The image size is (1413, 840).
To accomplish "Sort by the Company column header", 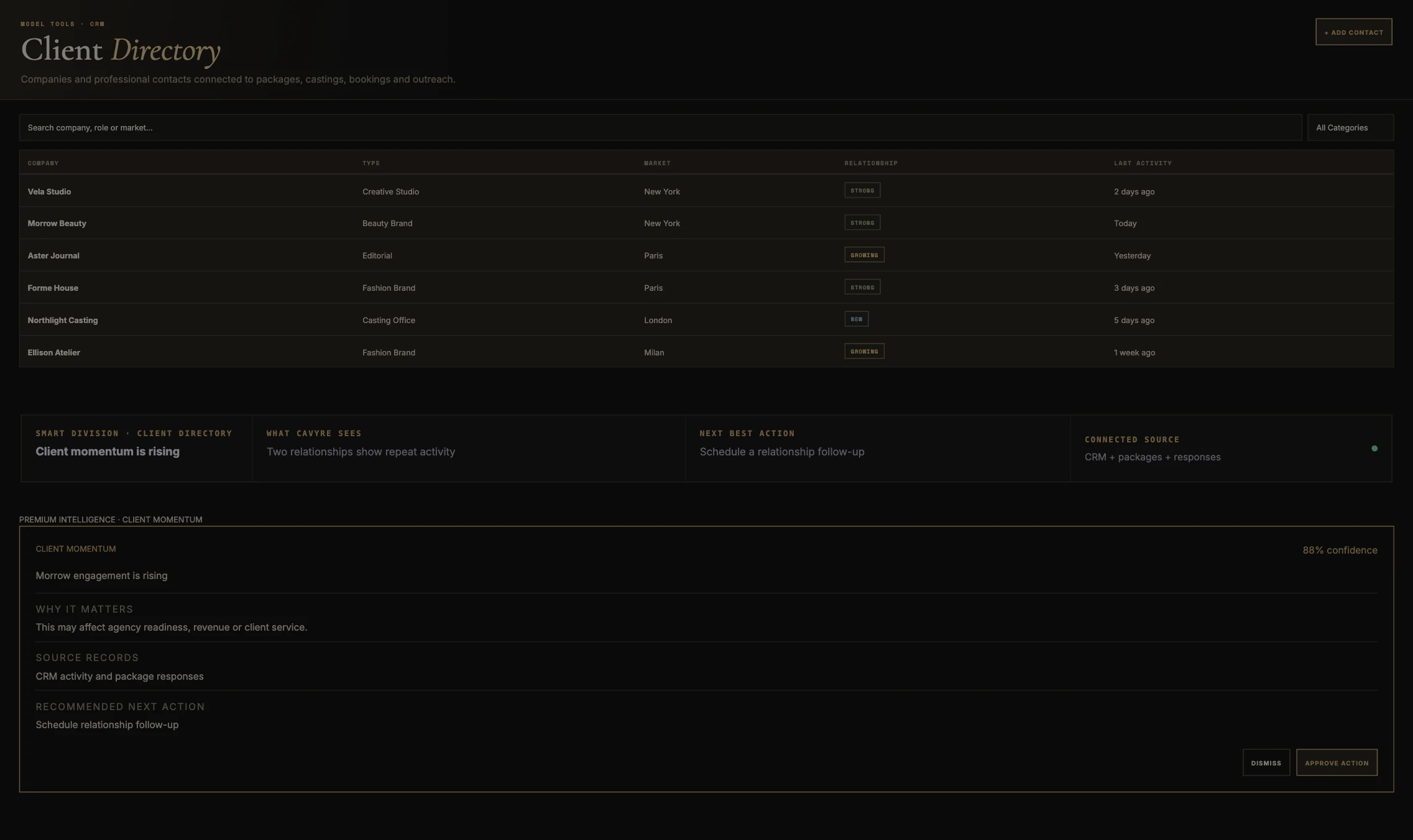I will [x=43, y=163].
